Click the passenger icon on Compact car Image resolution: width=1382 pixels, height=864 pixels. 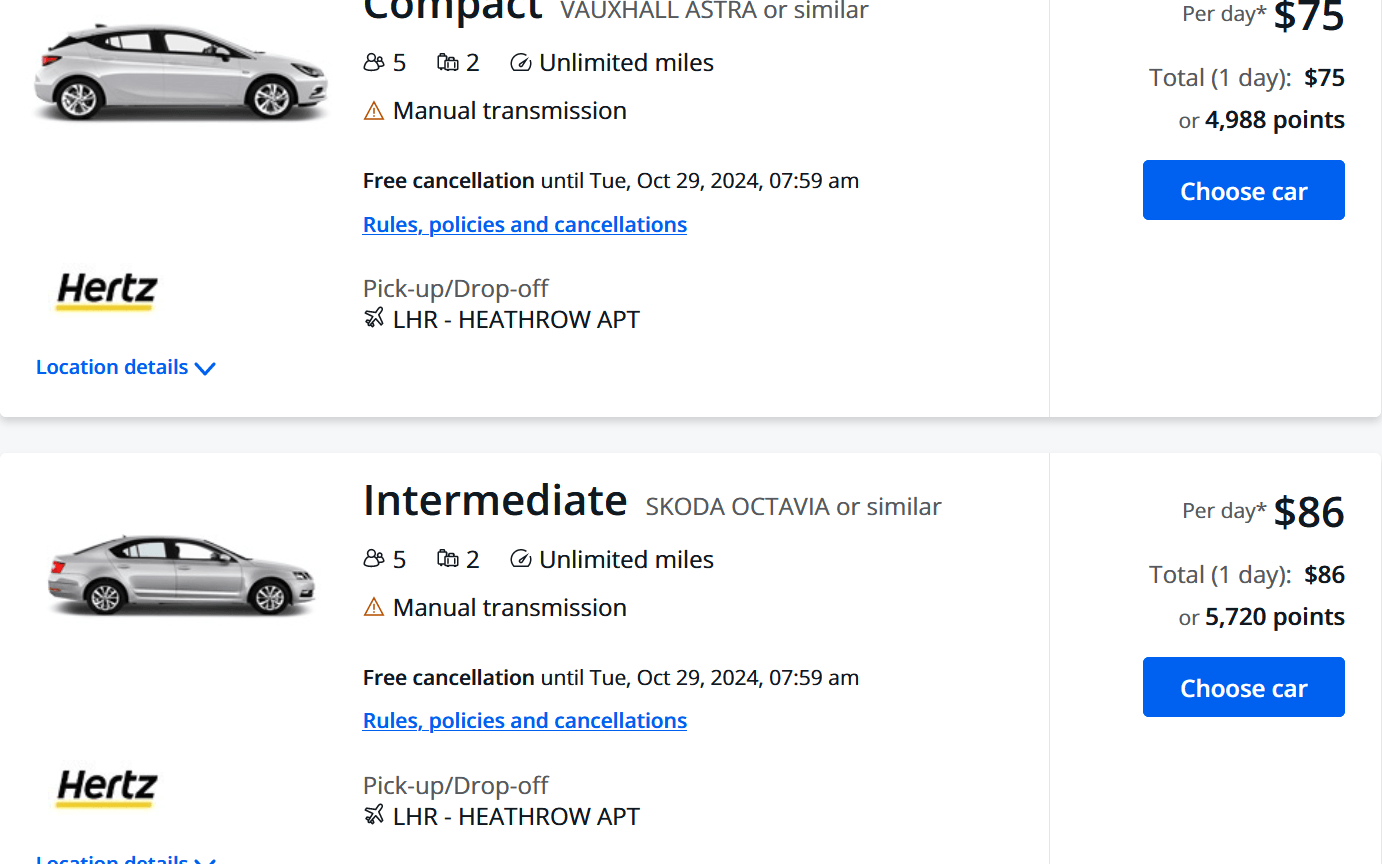(x=374, y=63)
